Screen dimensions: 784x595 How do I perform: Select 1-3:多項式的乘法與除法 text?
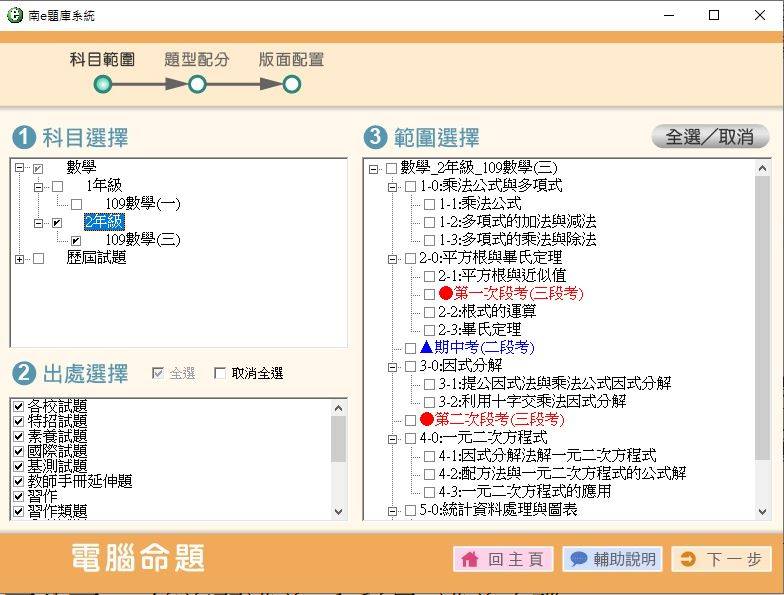click(518, 240)
